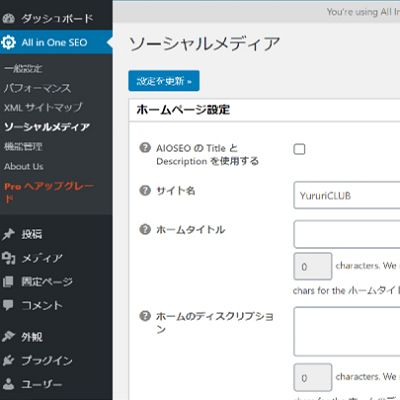Click the ホームのディスクリプション text area
400x400 pixels.
pyautogui.click(x=347, y=332)
